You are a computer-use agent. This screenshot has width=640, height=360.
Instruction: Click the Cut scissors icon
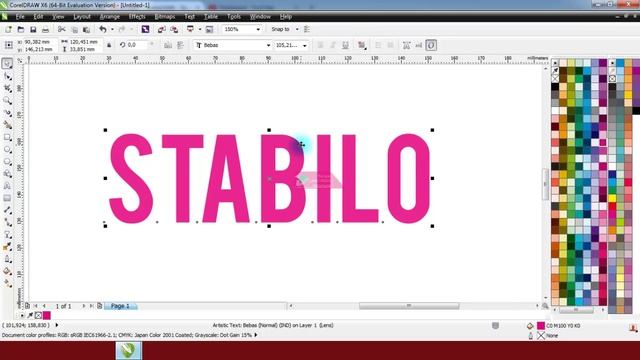[62, 29]
